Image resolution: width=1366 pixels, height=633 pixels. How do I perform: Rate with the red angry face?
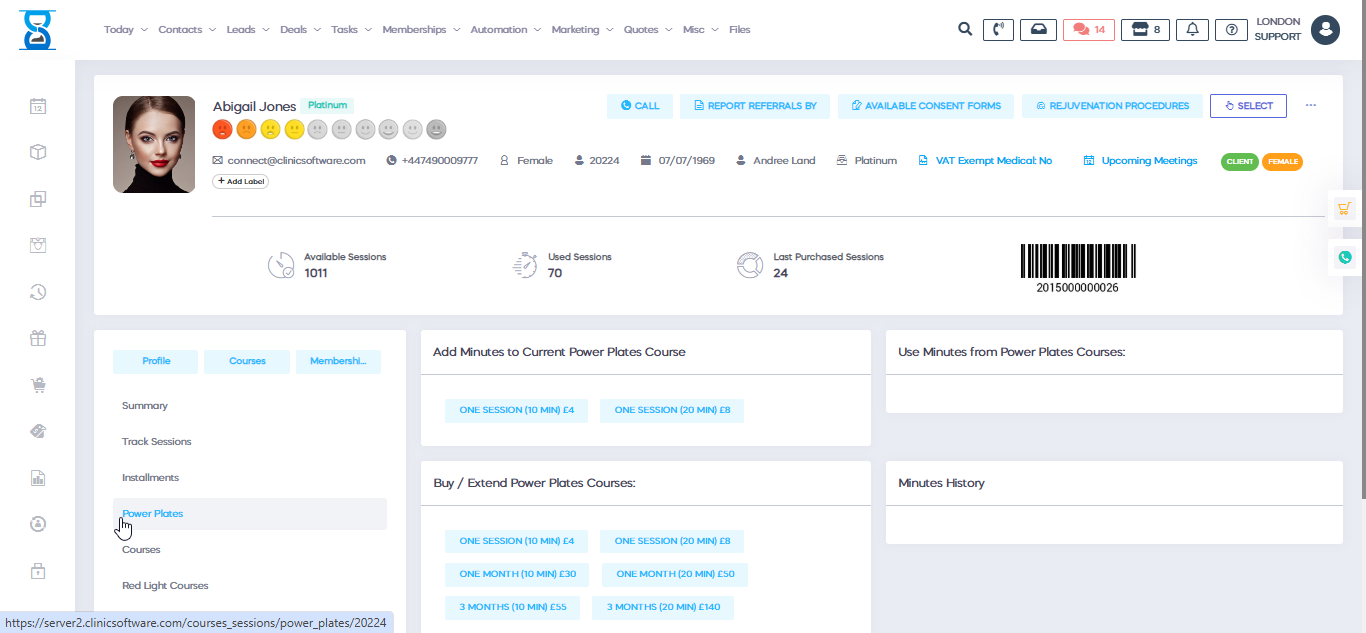[x=222, y=129]
